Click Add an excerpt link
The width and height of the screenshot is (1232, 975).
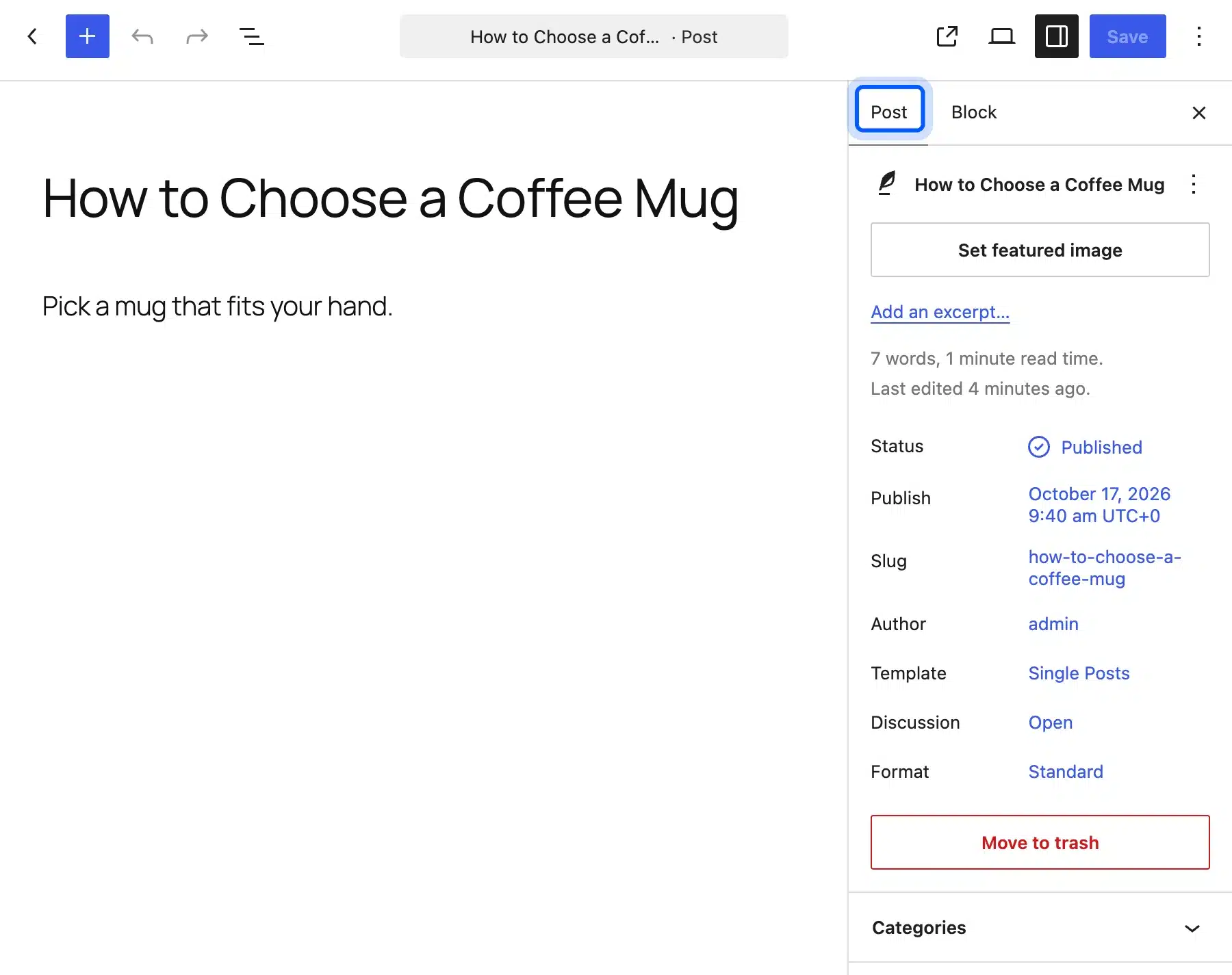coord(940,312)
